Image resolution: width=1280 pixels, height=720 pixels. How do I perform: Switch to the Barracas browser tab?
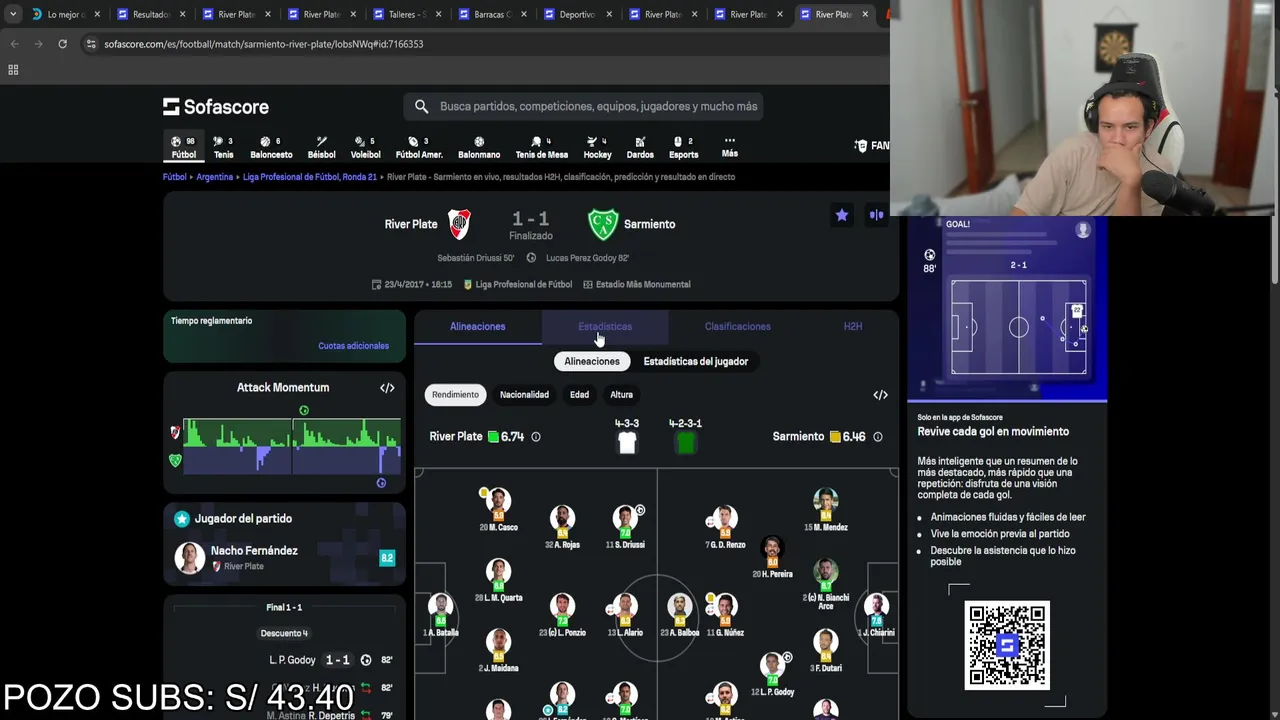click(x=492, y=15)
